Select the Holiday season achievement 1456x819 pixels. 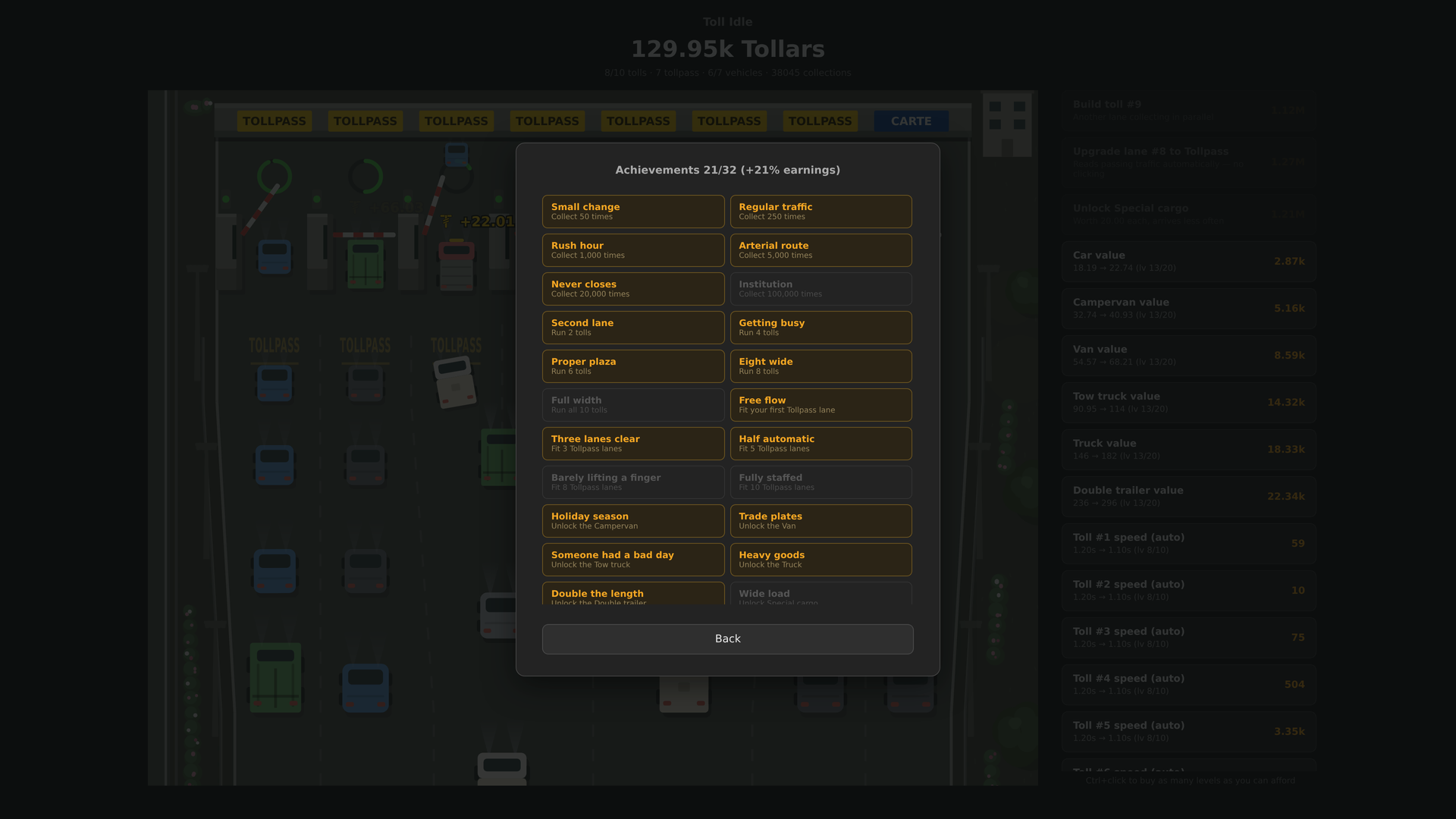[x=633, y=521]
